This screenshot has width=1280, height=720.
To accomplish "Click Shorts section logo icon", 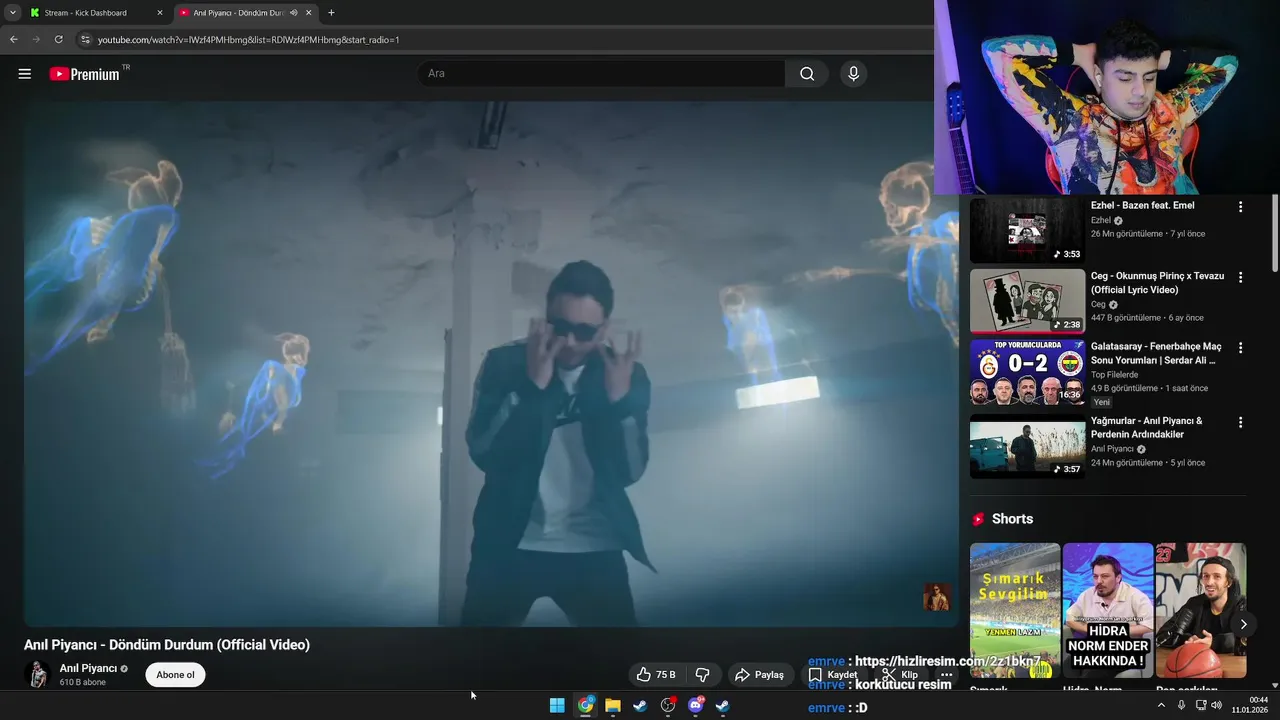I will click(x=978, y=519).
